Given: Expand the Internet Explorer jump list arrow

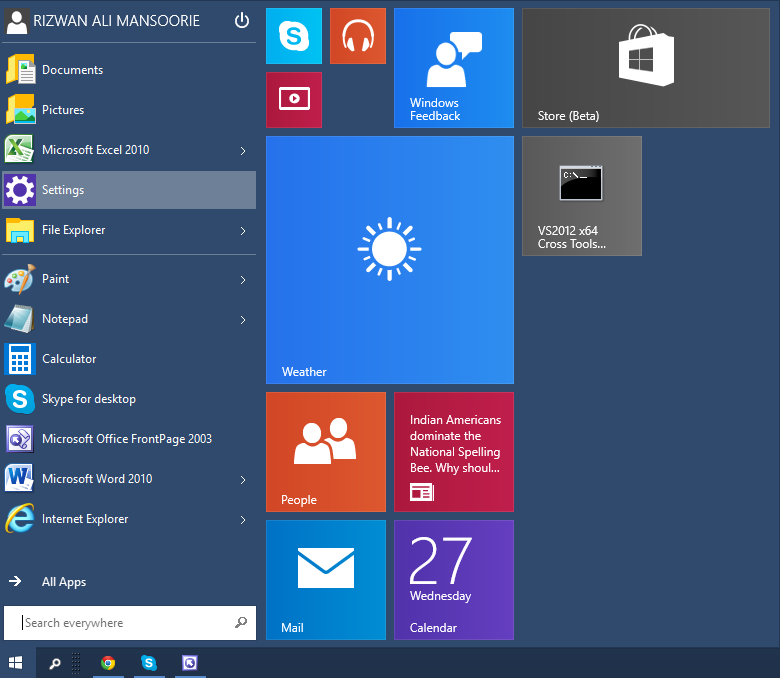Looking at the screenshot, I should [243, 520].
